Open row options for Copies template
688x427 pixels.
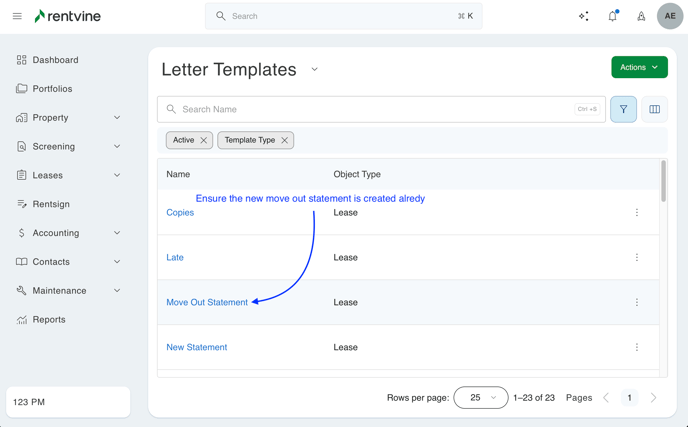[x=637, y=212]
